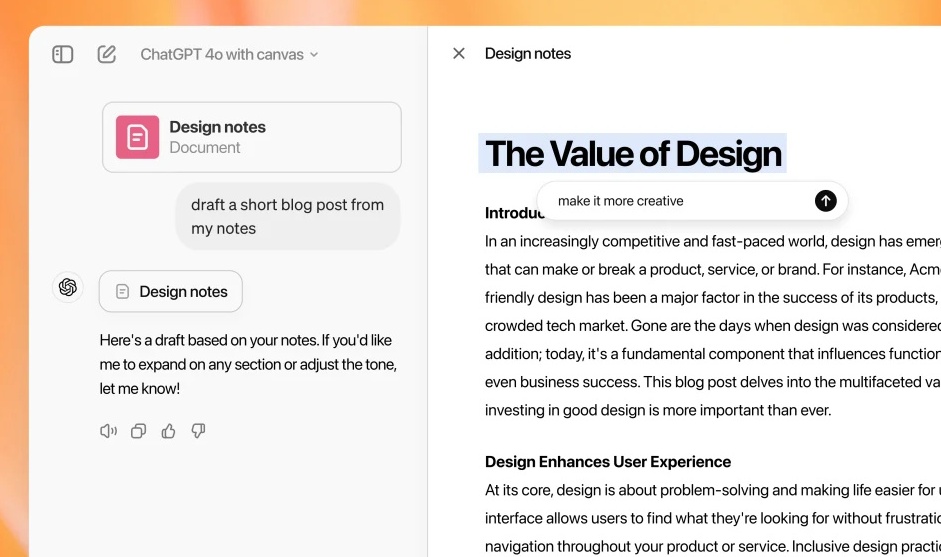Click the ChatGPT logo avatar
This screenshot has height=557, width=941.
pyautogui.click(x=68, y=288)
